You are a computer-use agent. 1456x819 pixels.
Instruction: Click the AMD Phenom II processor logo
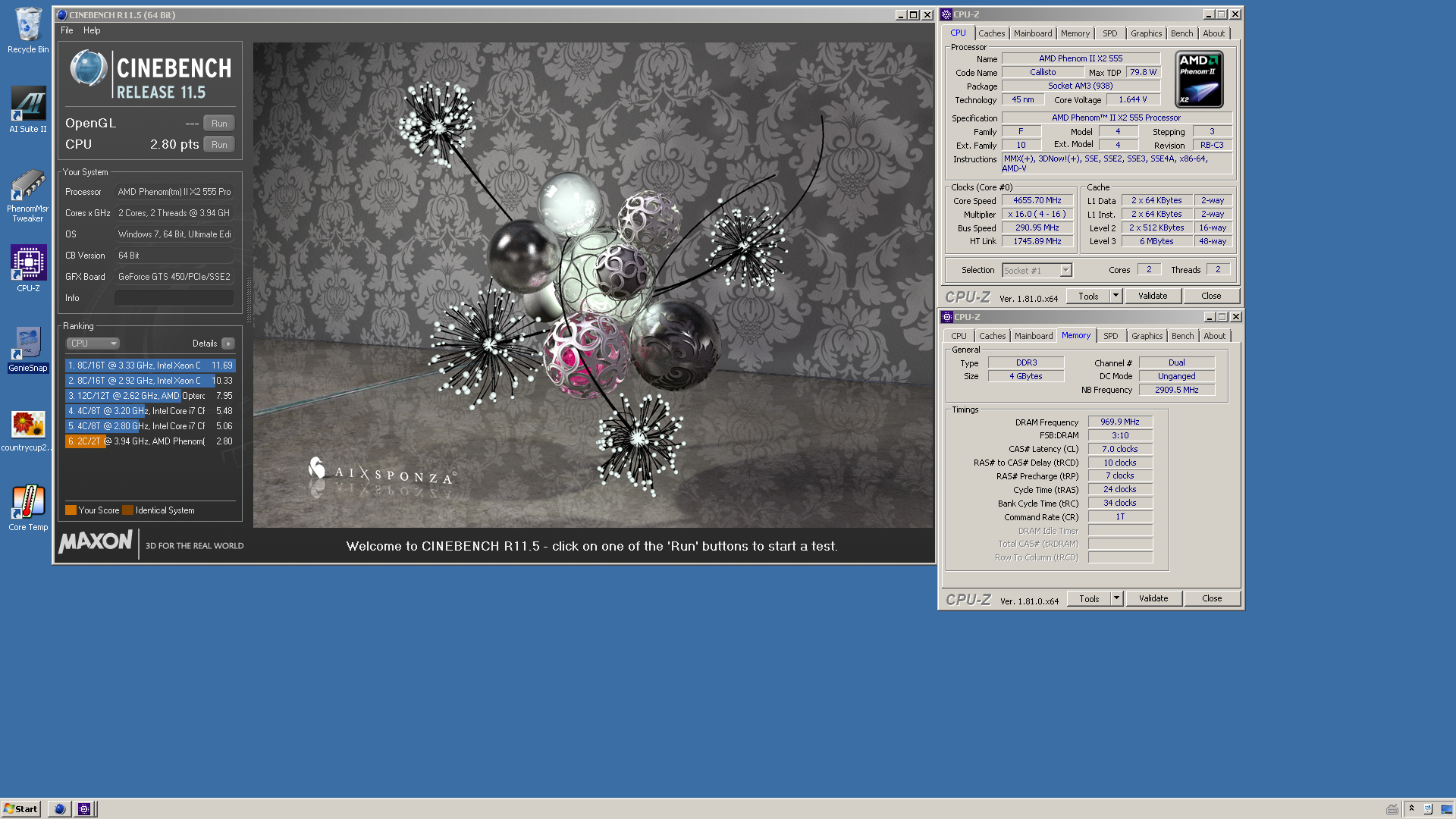coord(1199,79)
